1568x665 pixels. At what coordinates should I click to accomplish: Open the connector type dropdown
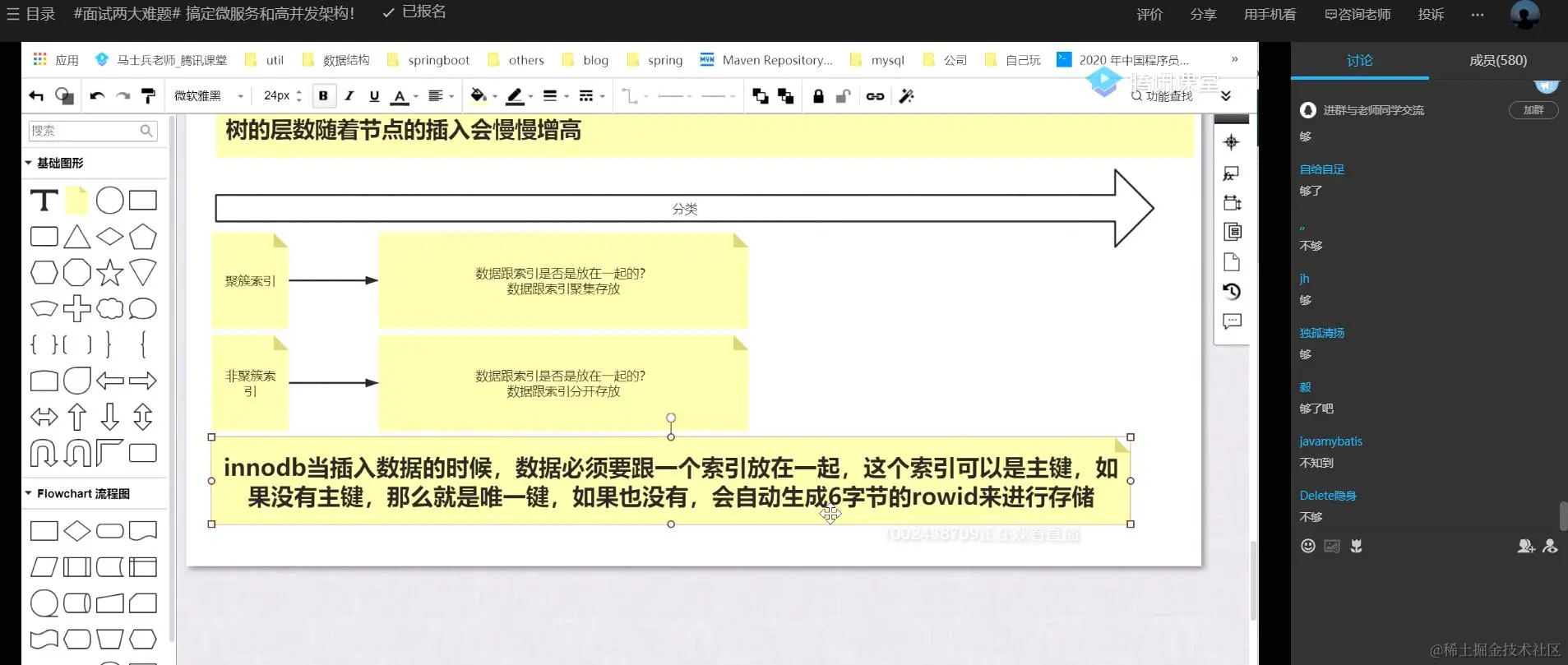click(x=634, y=96)
